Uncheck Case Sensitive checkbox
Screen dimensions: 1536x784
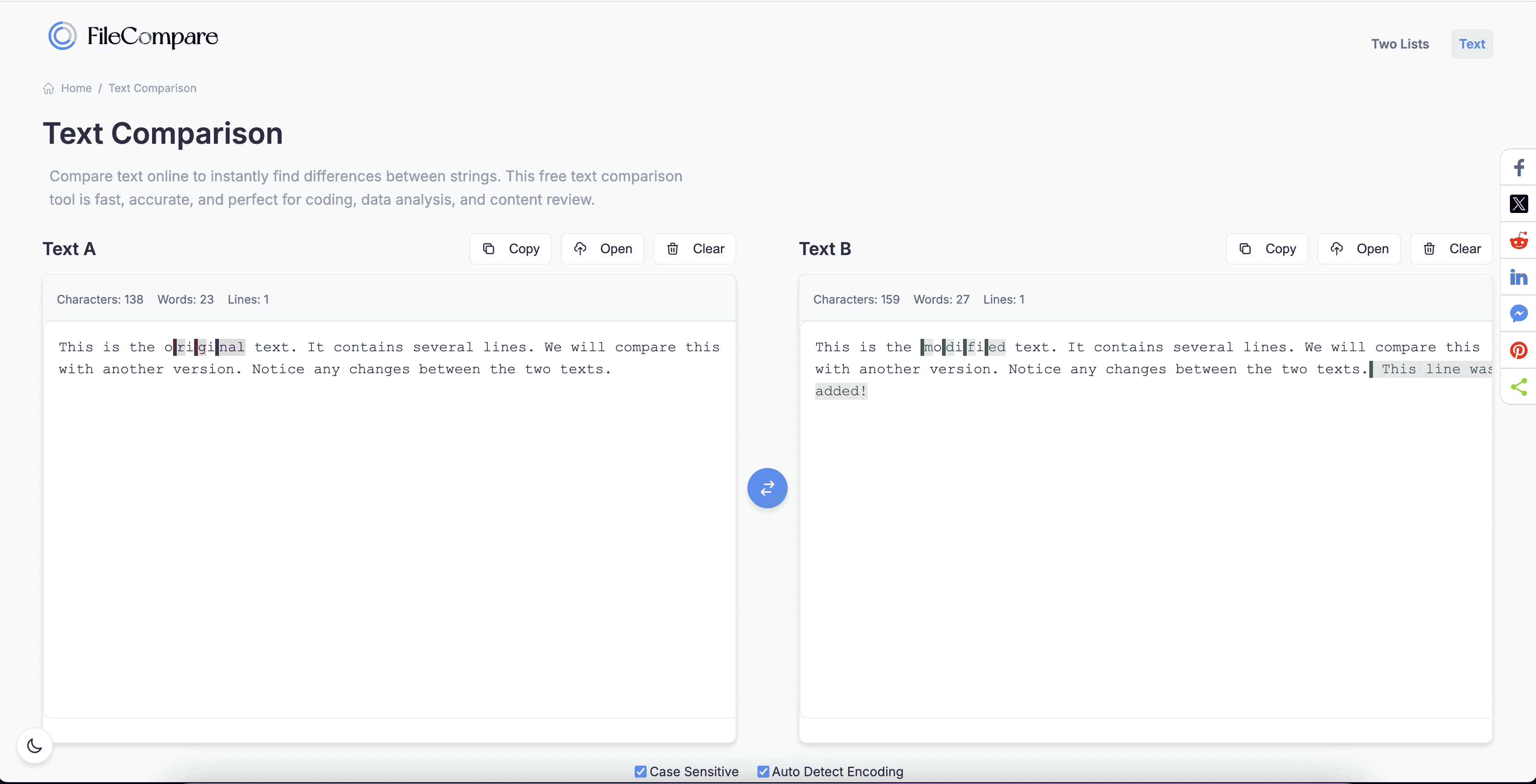640,772
